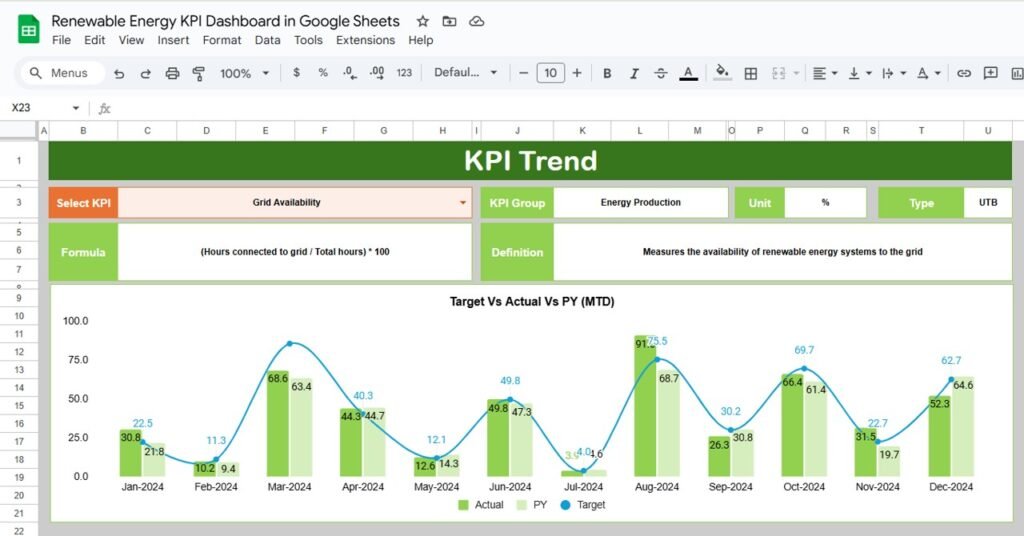
Task: Insert a comment
Action: point(991,72)
